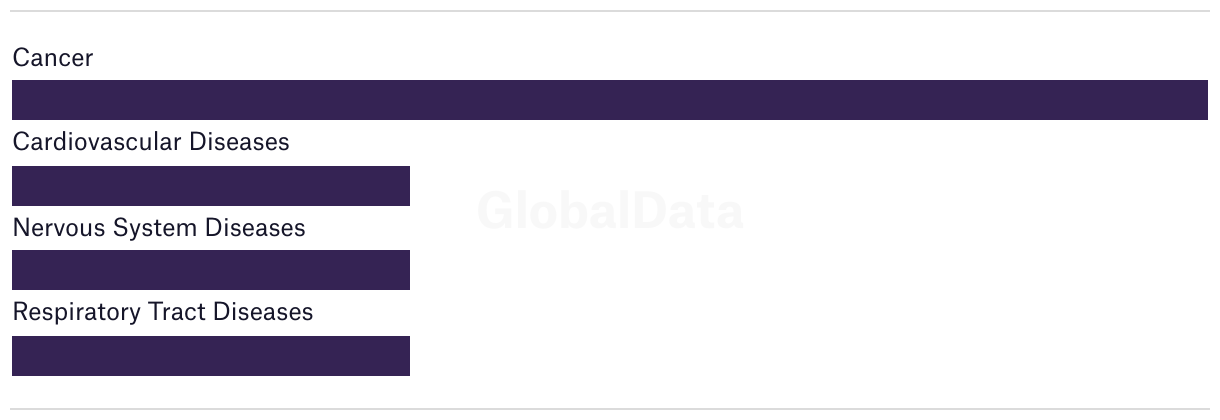Select the Cardiovascular Diseases bar
The width and height of the screenshot is (1220, 420).
tap(211, 186)
